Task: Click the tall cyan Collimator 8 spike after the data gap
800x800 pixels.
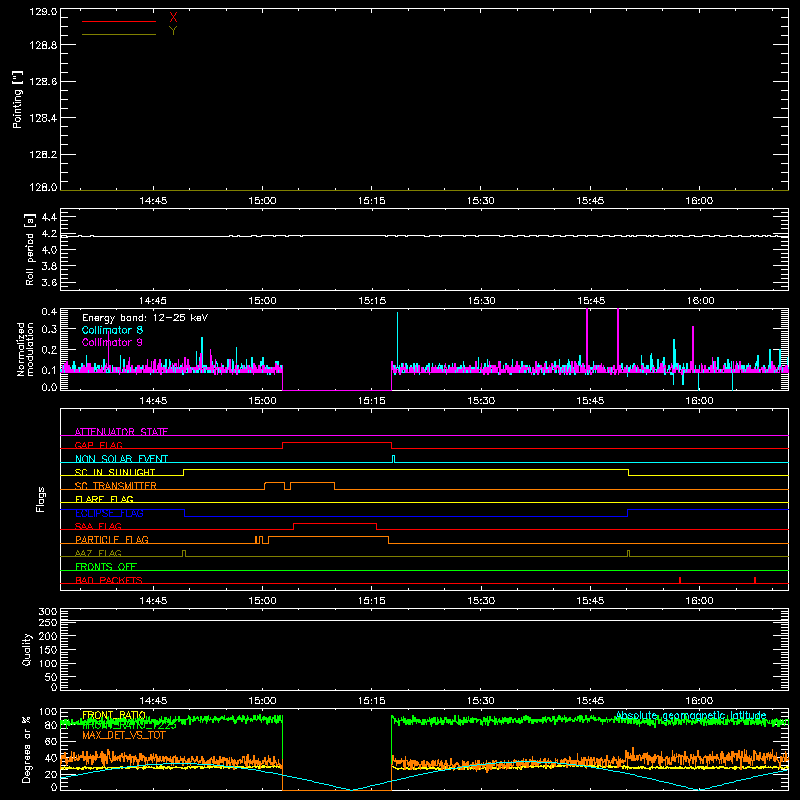Action: point(397,337)
